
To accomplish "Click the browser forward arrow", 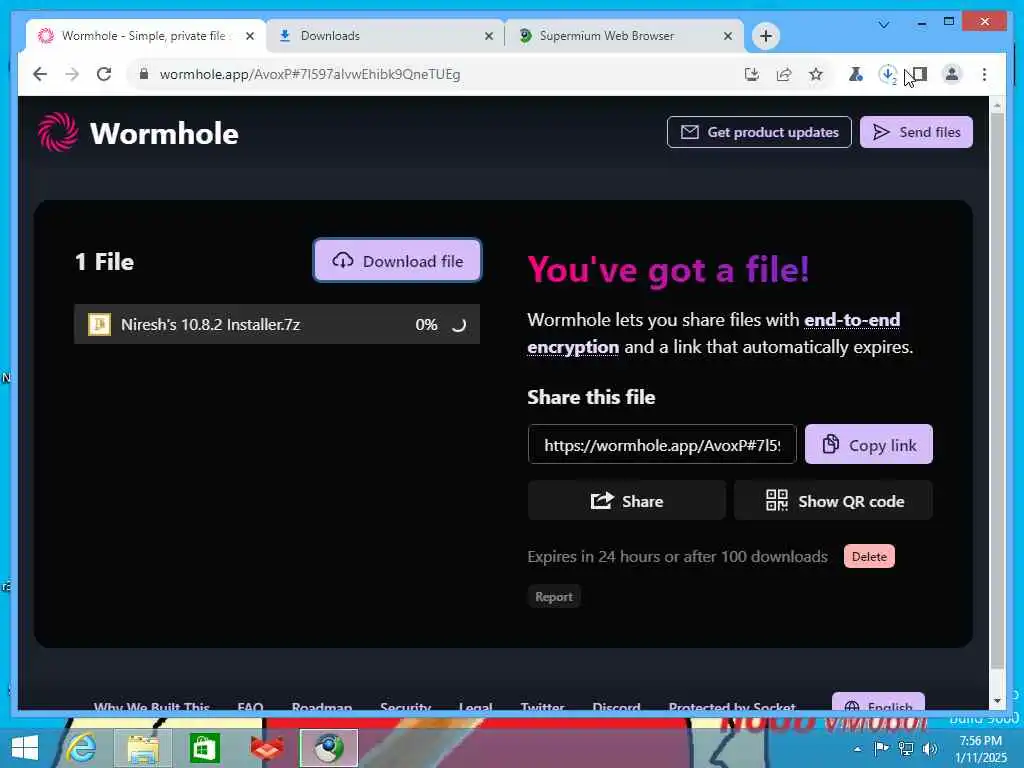I will pyautogui.click(x=72, y=74).
